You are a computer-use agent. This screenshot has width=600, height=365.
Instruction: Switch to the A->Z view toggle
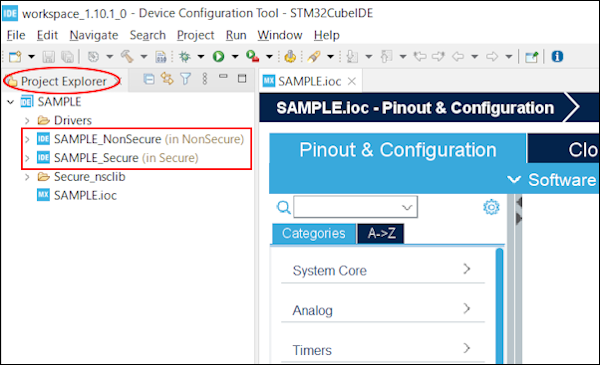coord(381,233)
